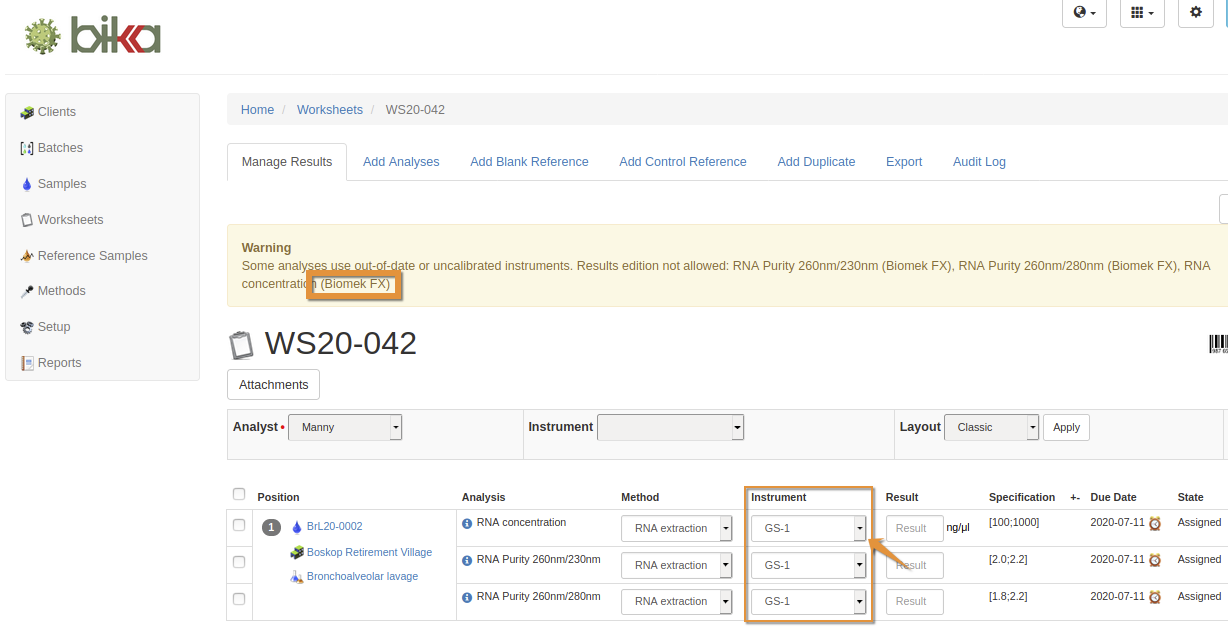Image resolution: width=1228 pixels, height=628 pixels.
Task: Open the Analyst dropdown showing Manny
Action: 345,427
